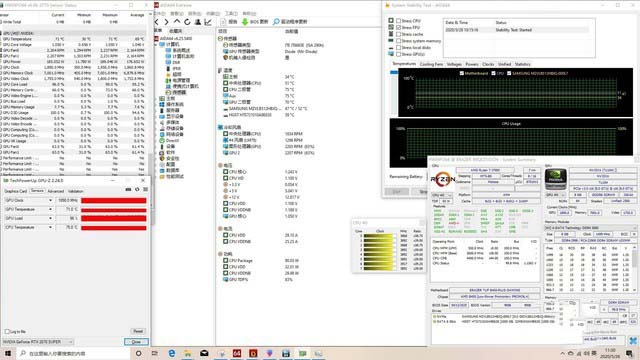The height and width of the screenshot is (360, 640).
Task: Click the driver update magnifier icon
Action: (276, 22)
